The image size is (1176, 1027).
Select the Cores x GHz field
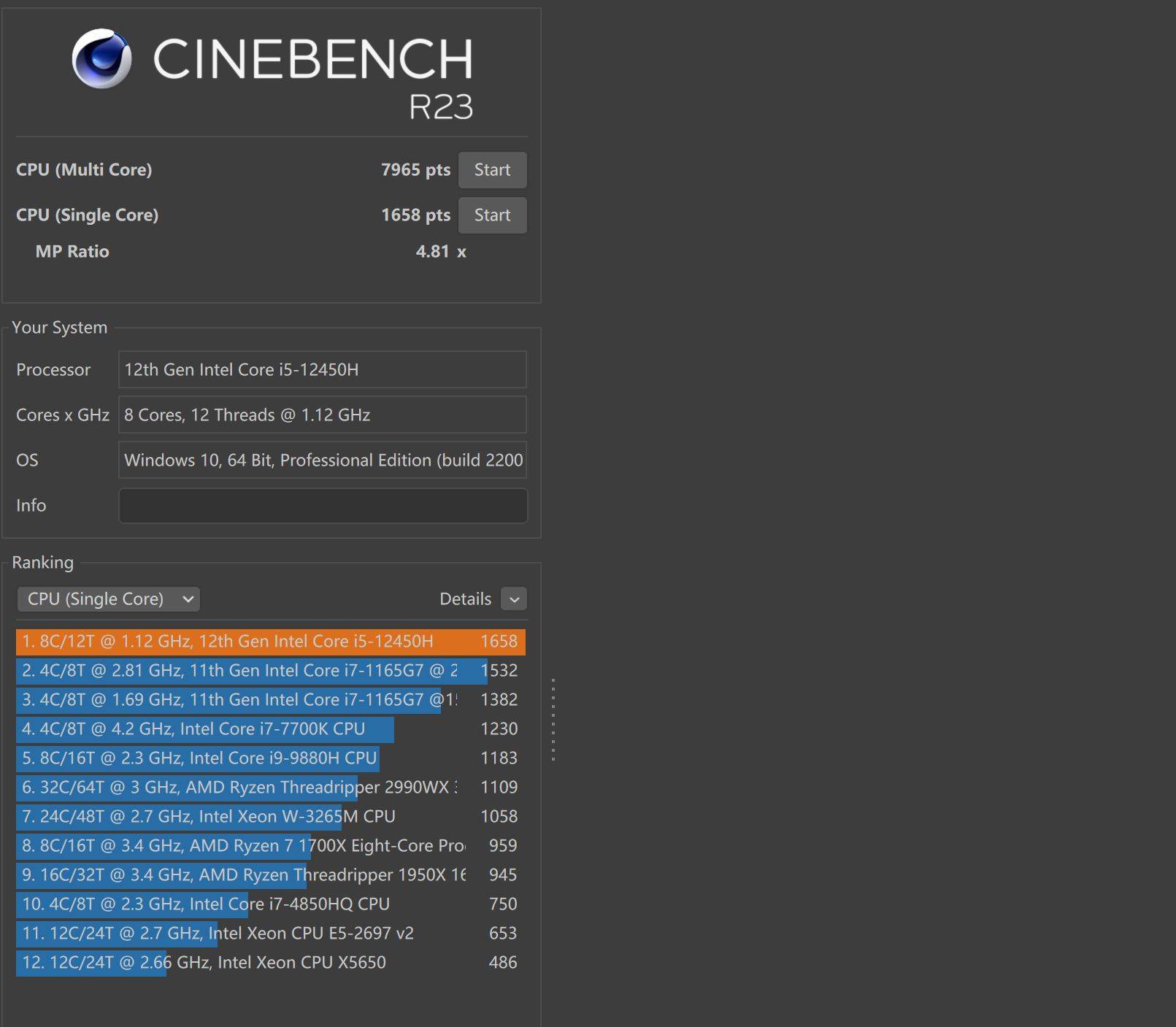click(323, 415)
